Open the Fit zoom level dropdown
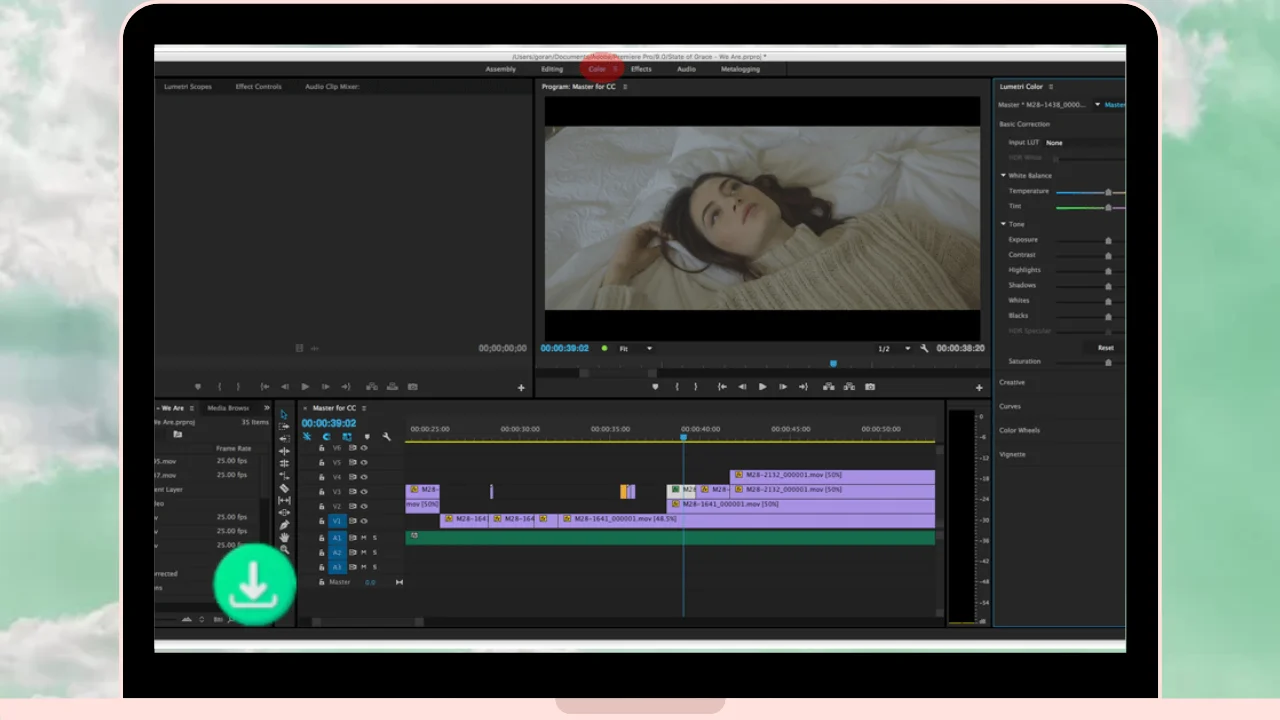The width and height of the screenshot is (1280, 720). (635, 348)
